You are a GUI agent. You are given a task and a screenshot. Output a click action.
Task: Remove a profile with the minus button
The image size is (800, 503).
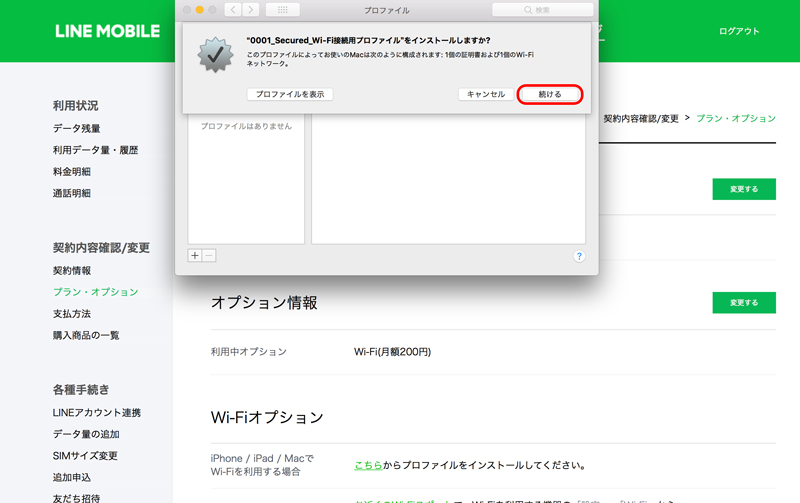pyautogui.click(x=209, y=256)
